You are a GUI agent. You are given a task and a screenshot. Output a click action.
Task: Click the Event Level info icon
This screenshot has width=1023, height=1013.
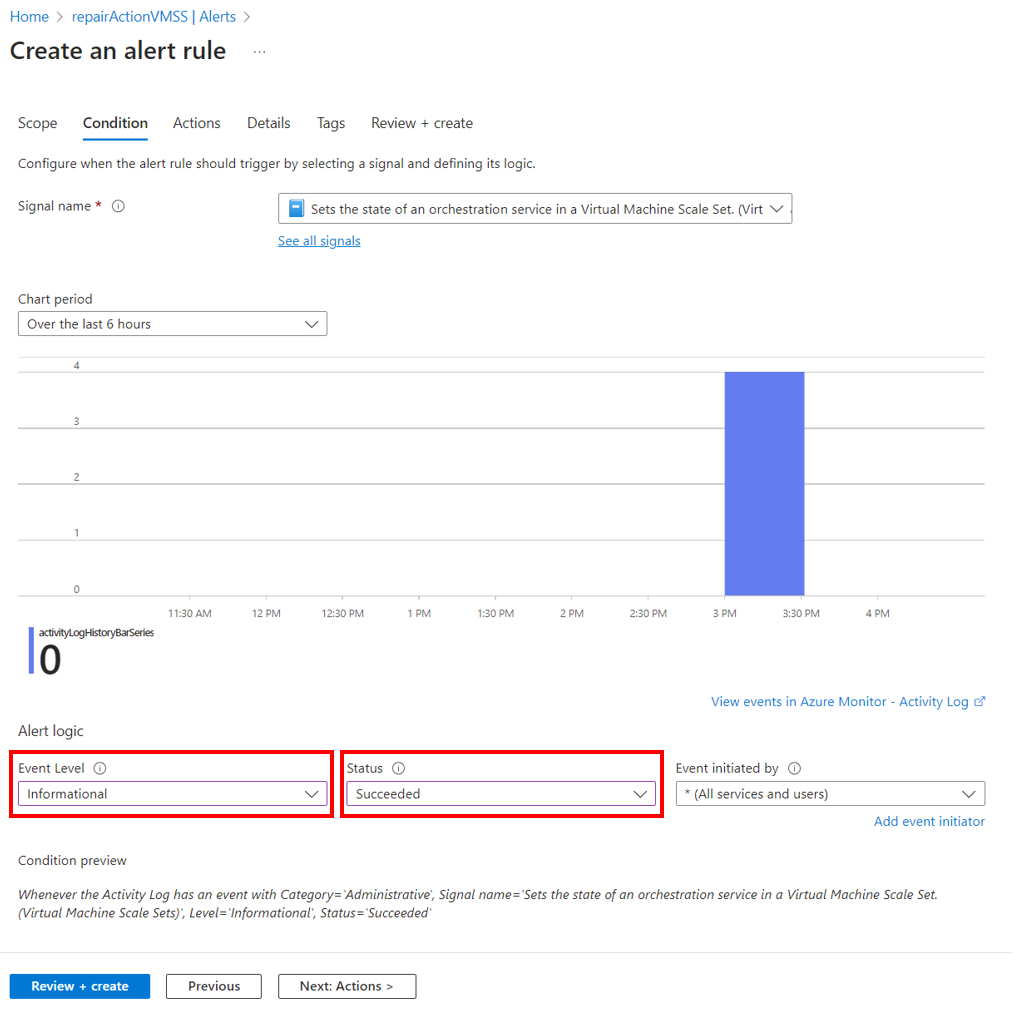coord(100,768)
